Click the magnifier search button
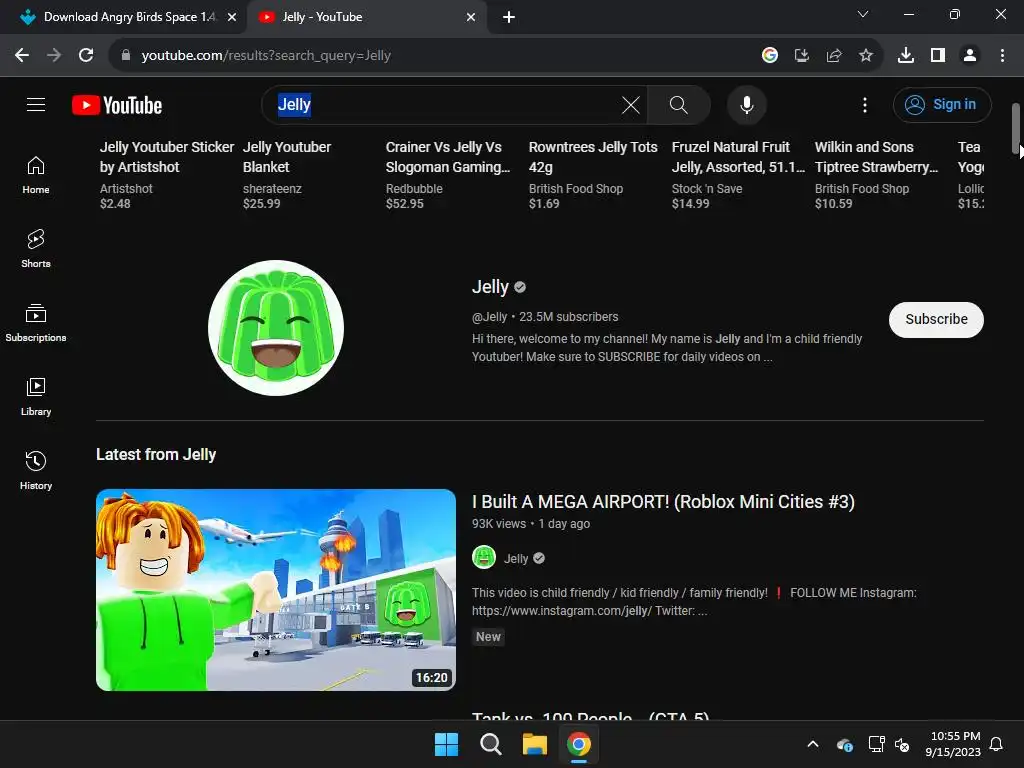Viewport: 1024px width, 768px height. [x=679, y=104]
